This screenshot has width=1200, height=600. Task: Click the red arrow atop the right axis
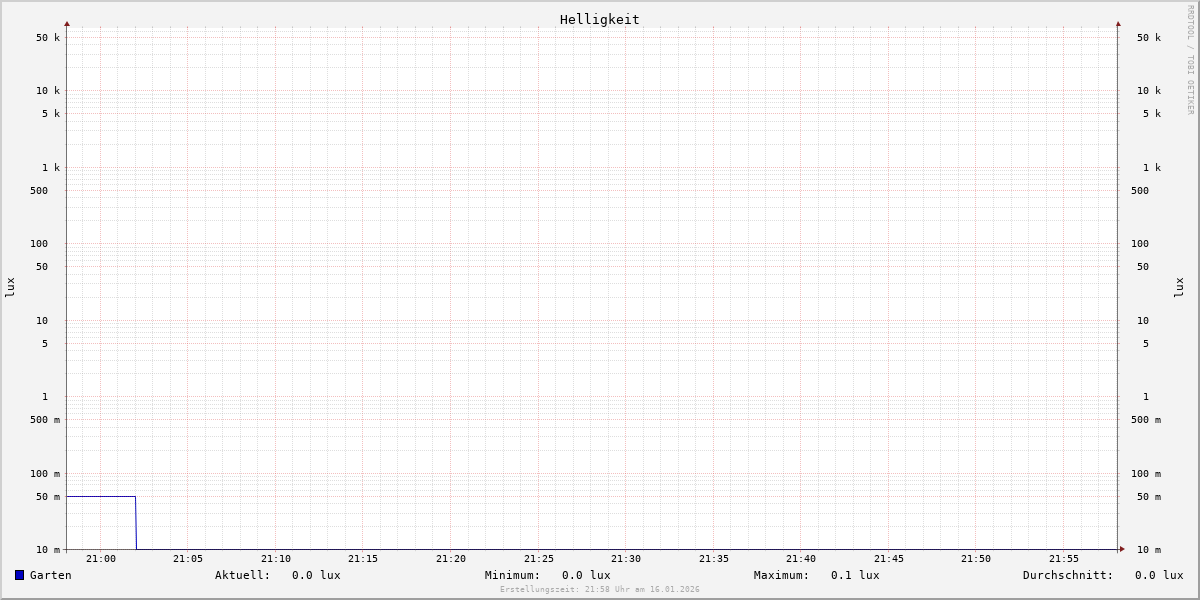1118,23
